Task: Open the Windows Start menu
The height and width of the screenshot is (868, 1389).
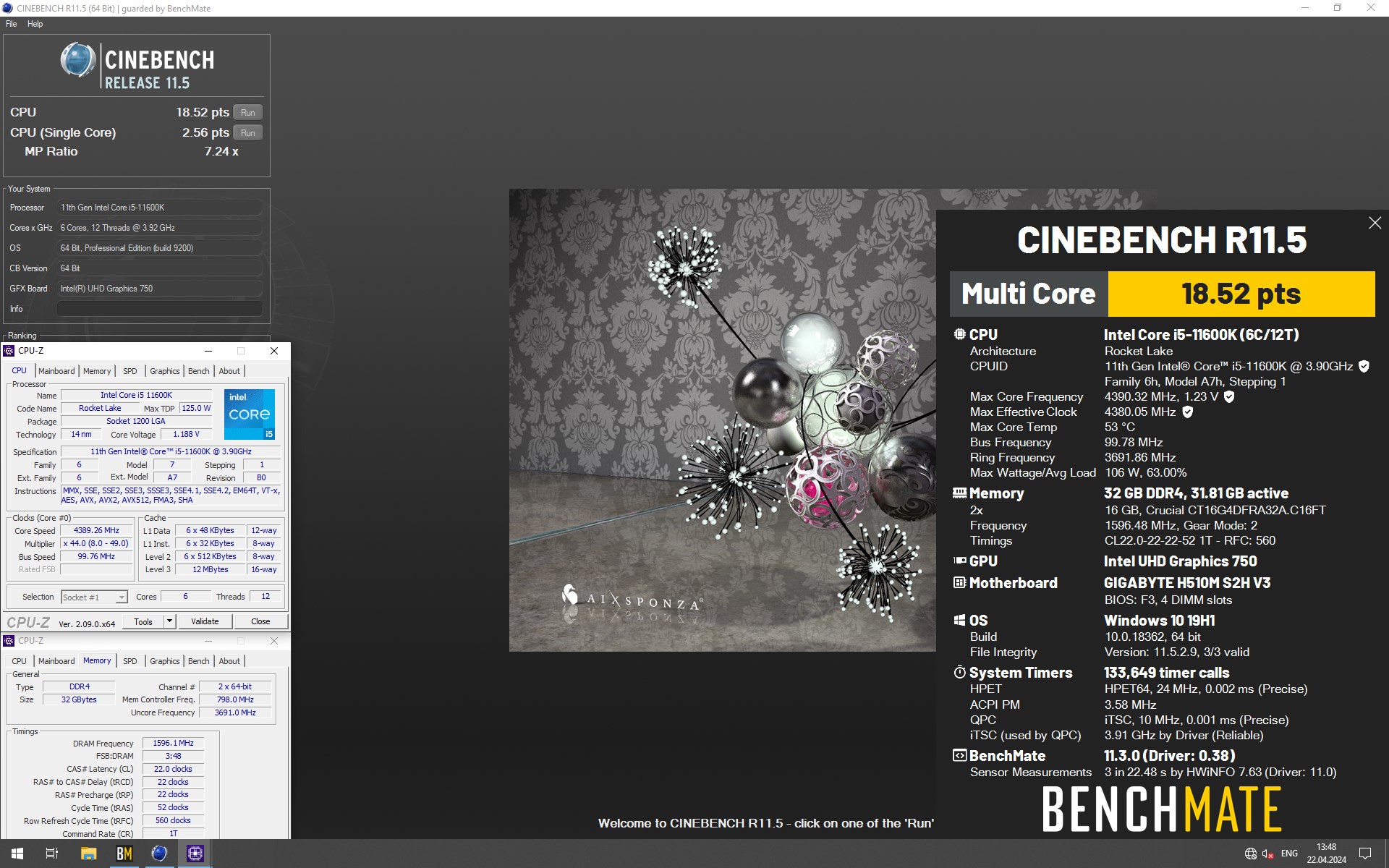Action: coord(17,854)
